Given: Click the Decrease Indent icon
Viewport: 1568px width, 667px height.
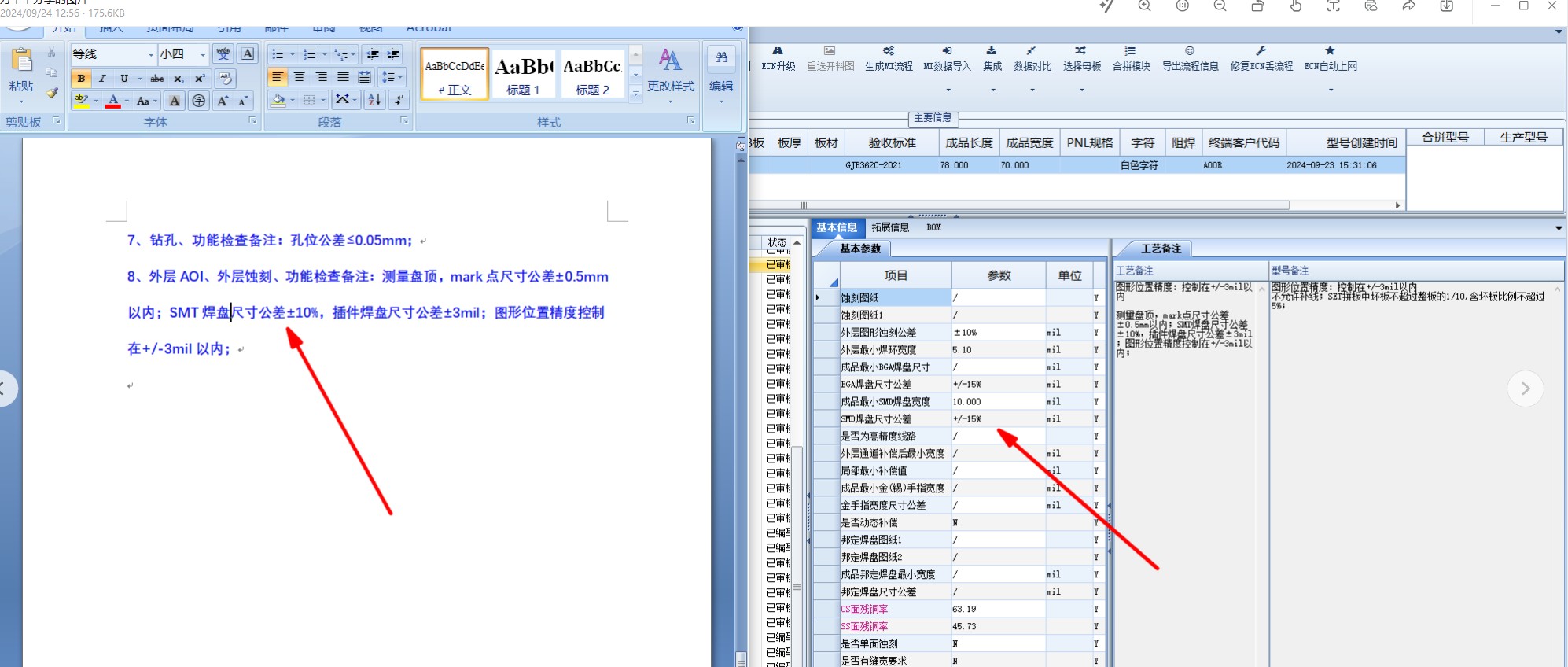Looking at the screenshot, I should [373, 54].
